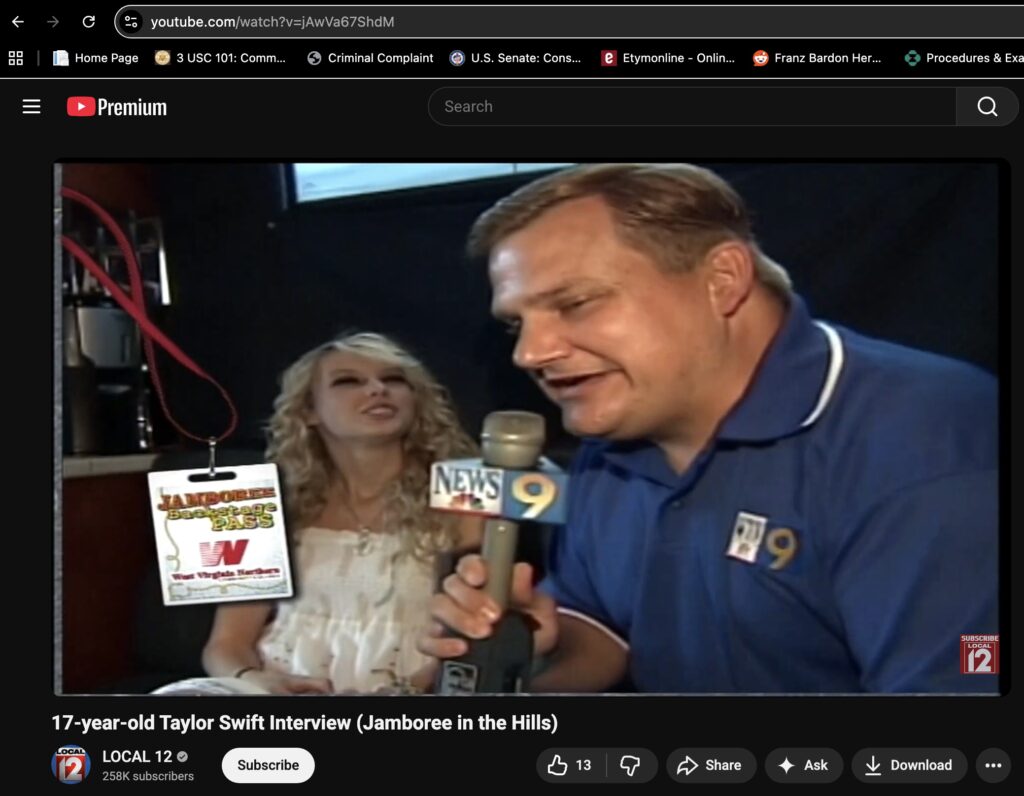The image size is (1024, 796).
Task: Dislike the video with thumbs down
Action: click(x=630, y=765)
